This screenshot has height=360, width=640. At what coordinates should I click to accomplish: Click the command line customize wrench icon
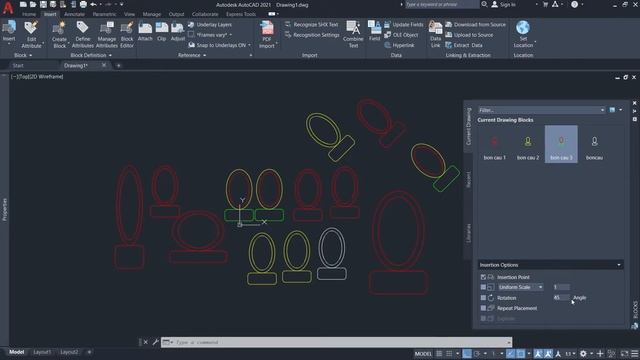[156, 342]
